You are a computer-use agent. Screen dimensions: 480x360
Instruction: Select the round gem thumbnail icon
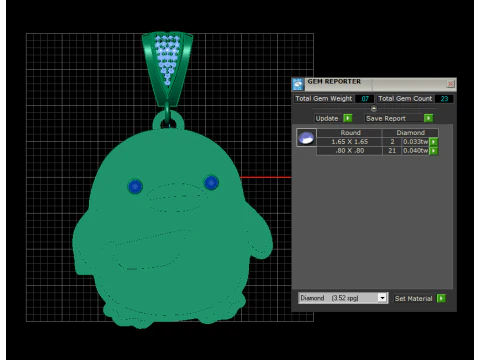point(306,138)
